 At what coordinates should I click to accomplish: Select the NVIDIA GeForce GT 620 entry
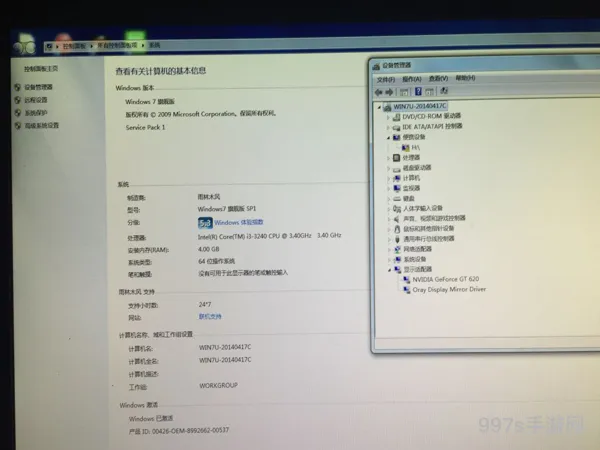[446, 279]
